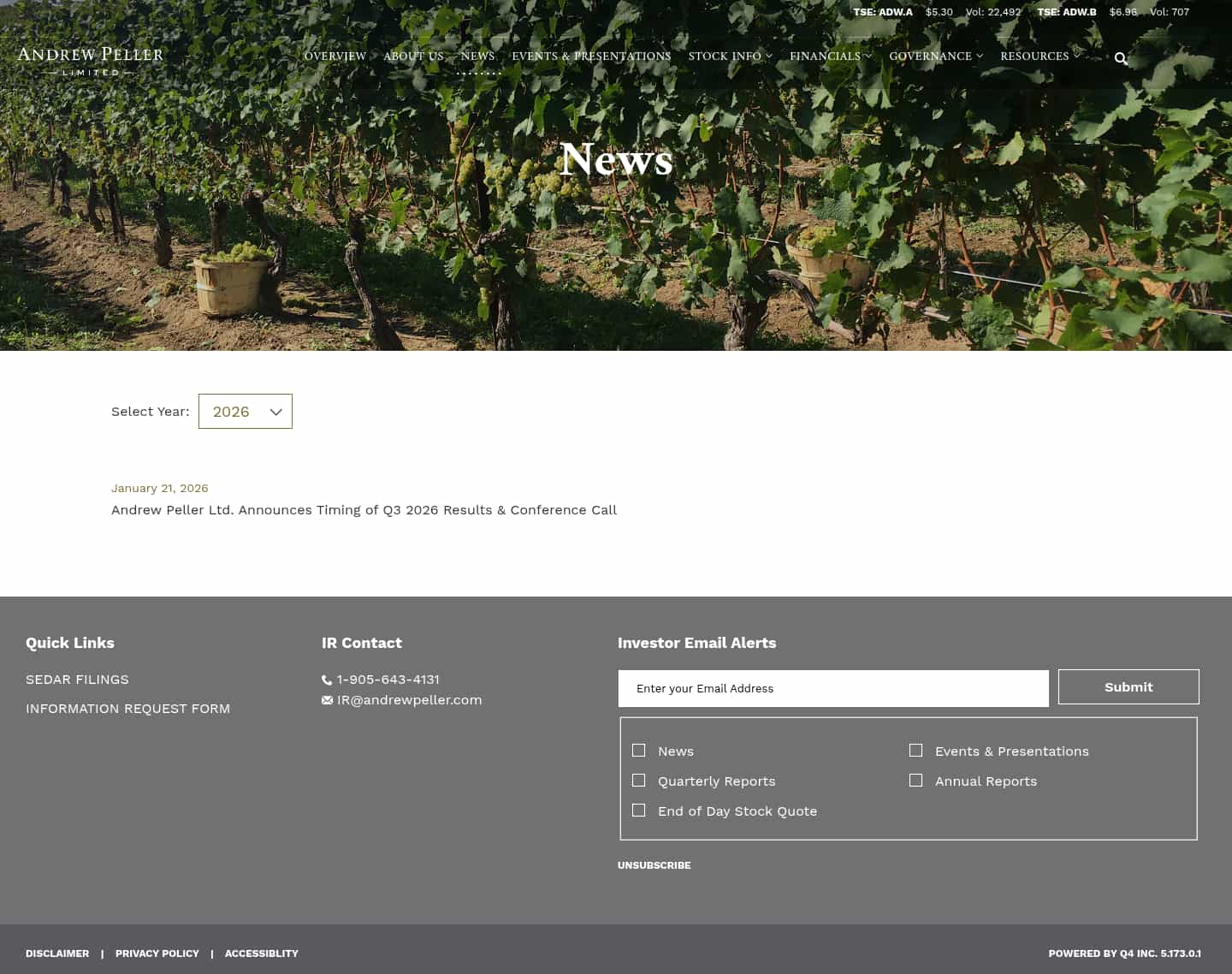Image resolution: width=1232 pixels, height=974 pixels.
Task: Click the envelope icon next to IR@andrewpeller.com
Action: 327,699
